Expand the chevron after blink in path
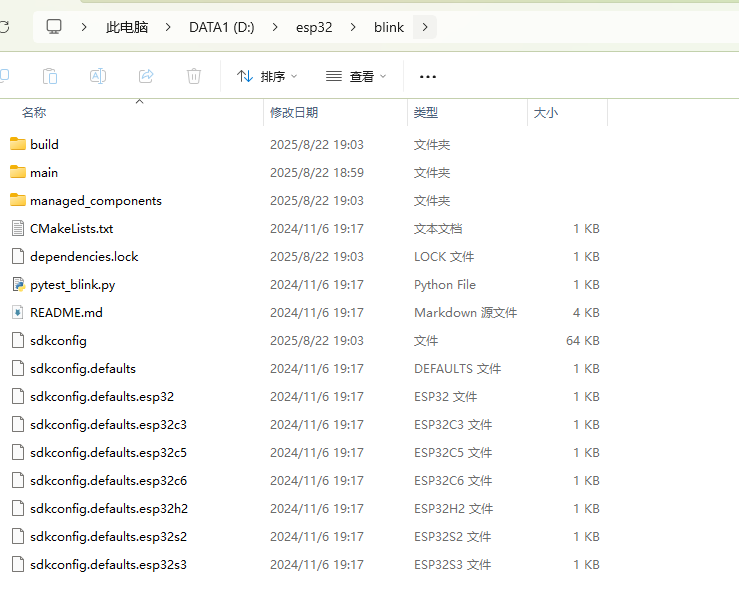739x613 pixels. click(425, 27)
